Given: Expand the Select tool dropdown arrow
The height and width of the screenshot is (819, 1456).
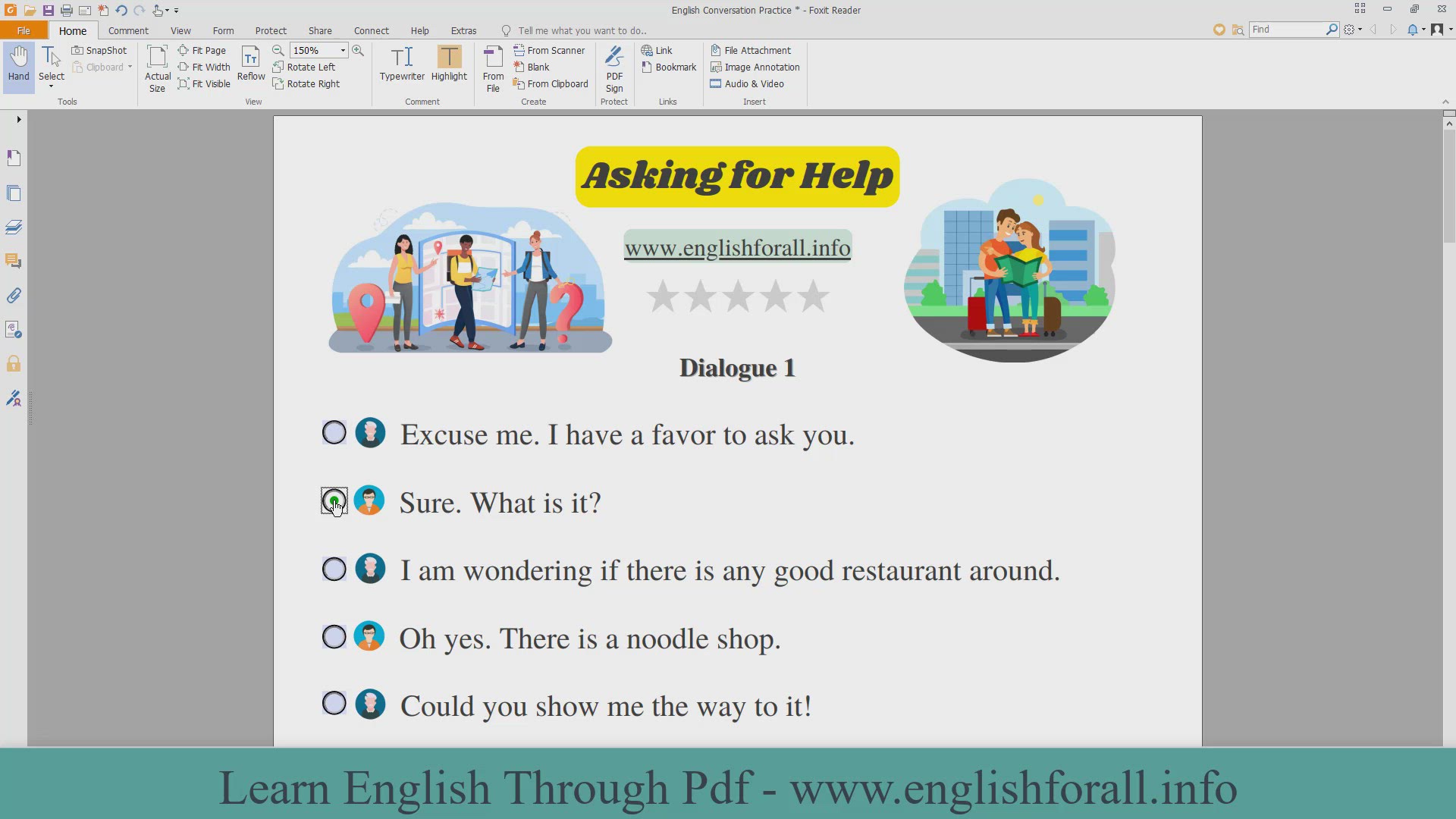Looking at the screenshot, I should pyautogui.click(x=52, y=87).
